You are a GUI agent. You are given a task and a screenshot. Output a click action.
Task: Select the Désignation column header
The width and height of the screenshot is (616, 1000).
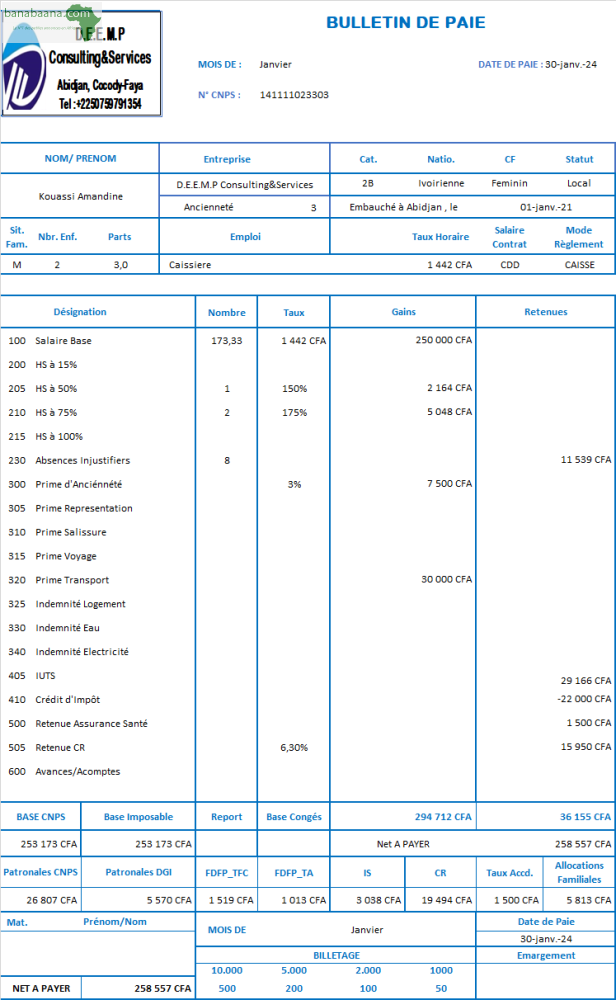[x=80, y=312]
